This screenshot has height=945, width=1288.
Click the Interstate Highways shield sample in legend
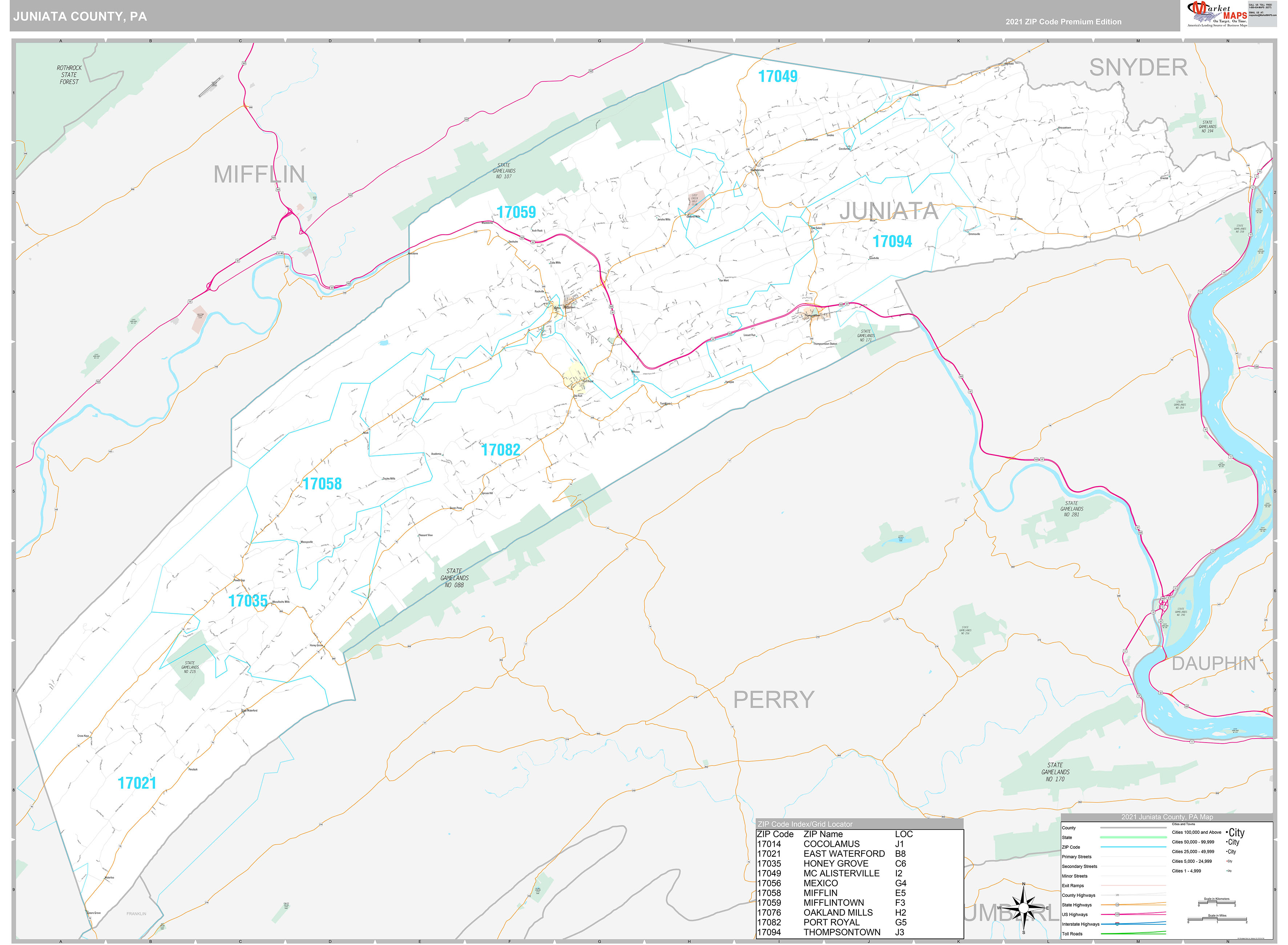[x=1118, y=924]
